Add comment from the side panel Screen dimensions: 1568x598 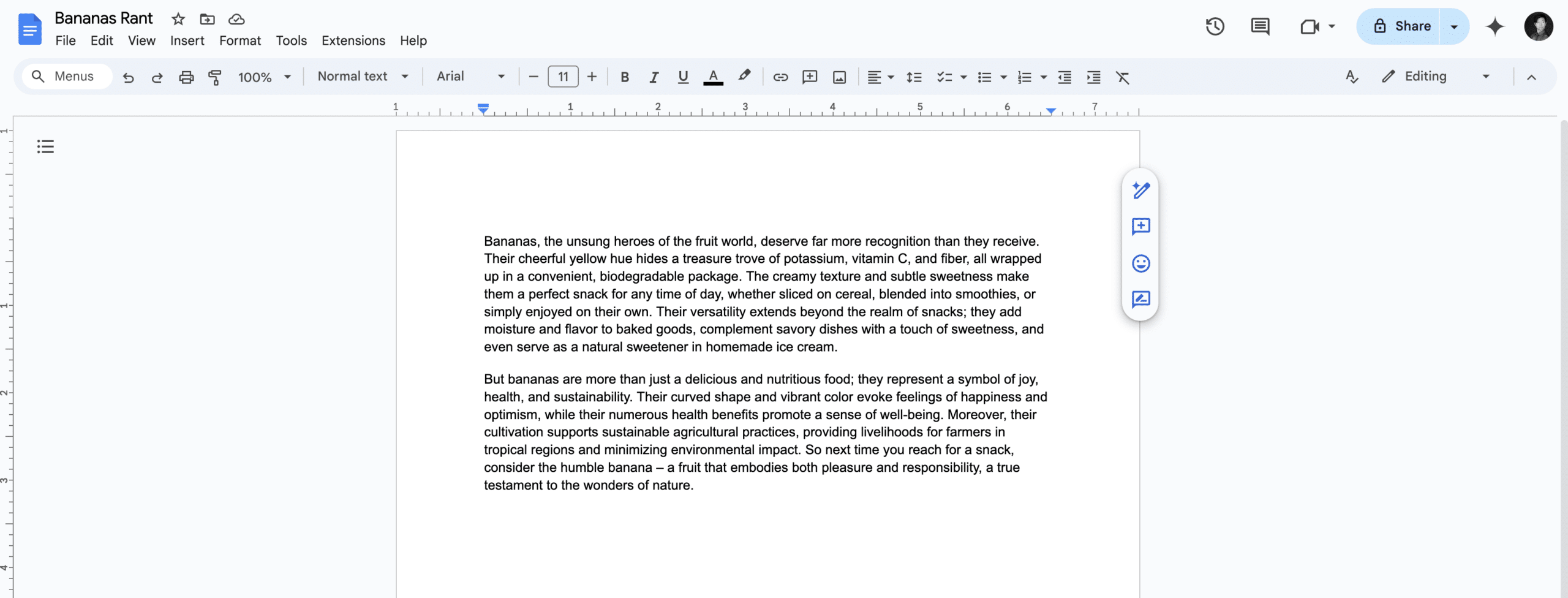click(1140, 227)
